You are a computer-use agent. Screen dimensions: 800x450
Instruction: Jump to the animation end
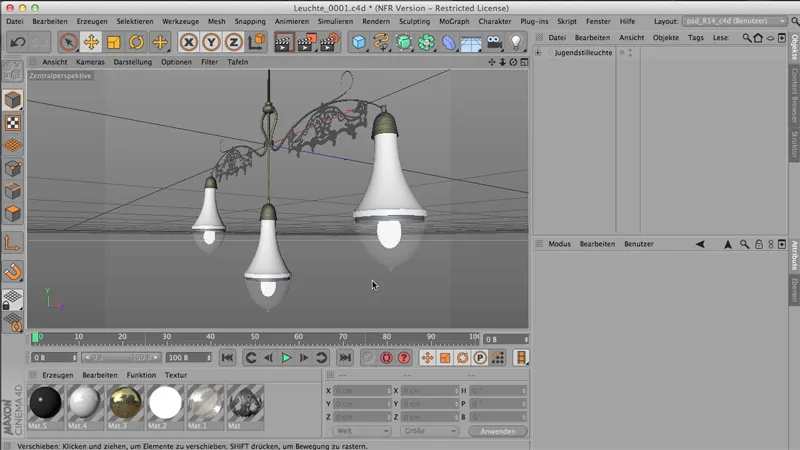pyautogui.click(x=345, y=358)
